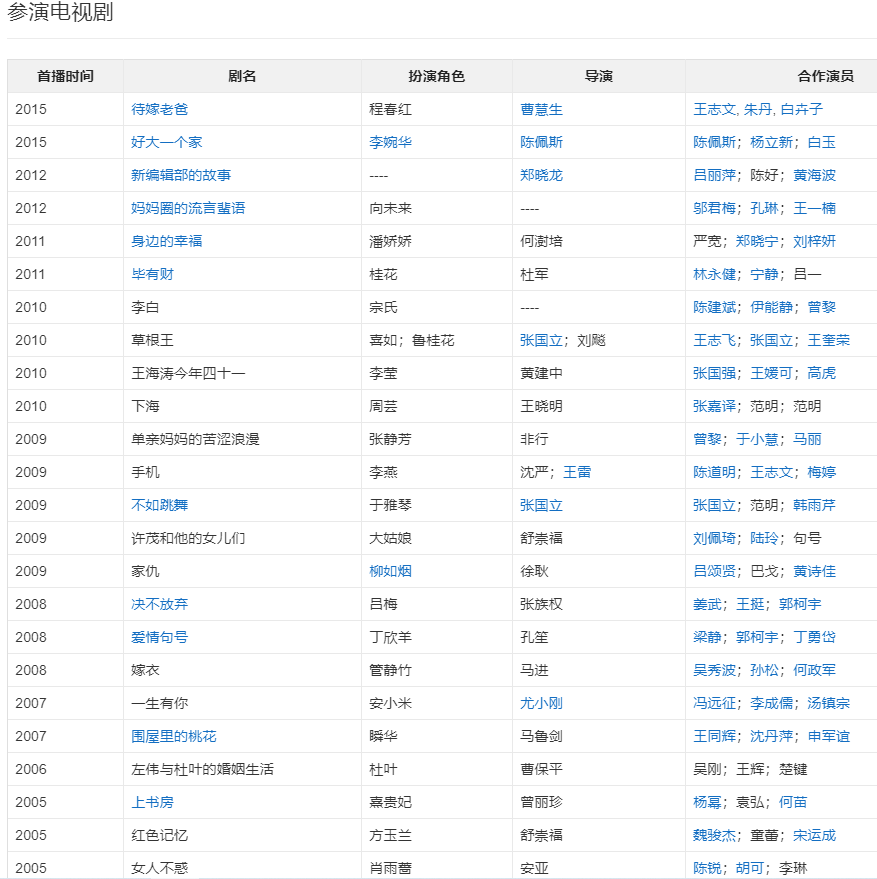Click co-star 伊能静 link
This screenshot has height=879, width=877.
coord(772,308)
